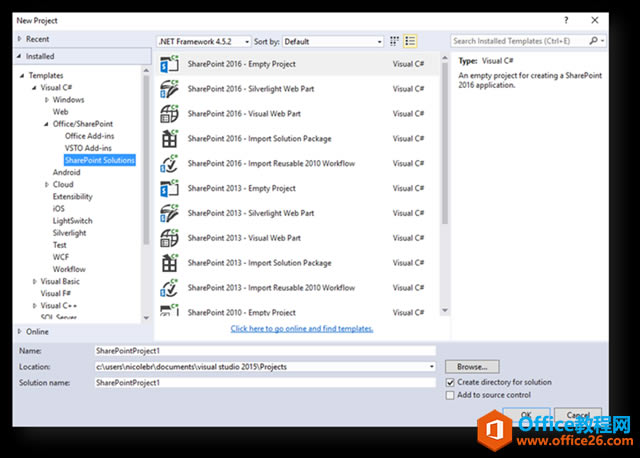Click the go online and find templates link
Screen dimensions: 640x458
pos(302,329)
